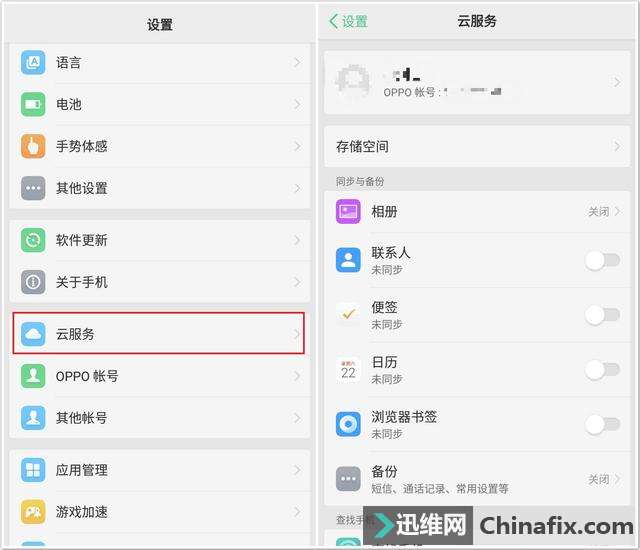Tap the 云服务 cloud icon

tap(33, 334)
